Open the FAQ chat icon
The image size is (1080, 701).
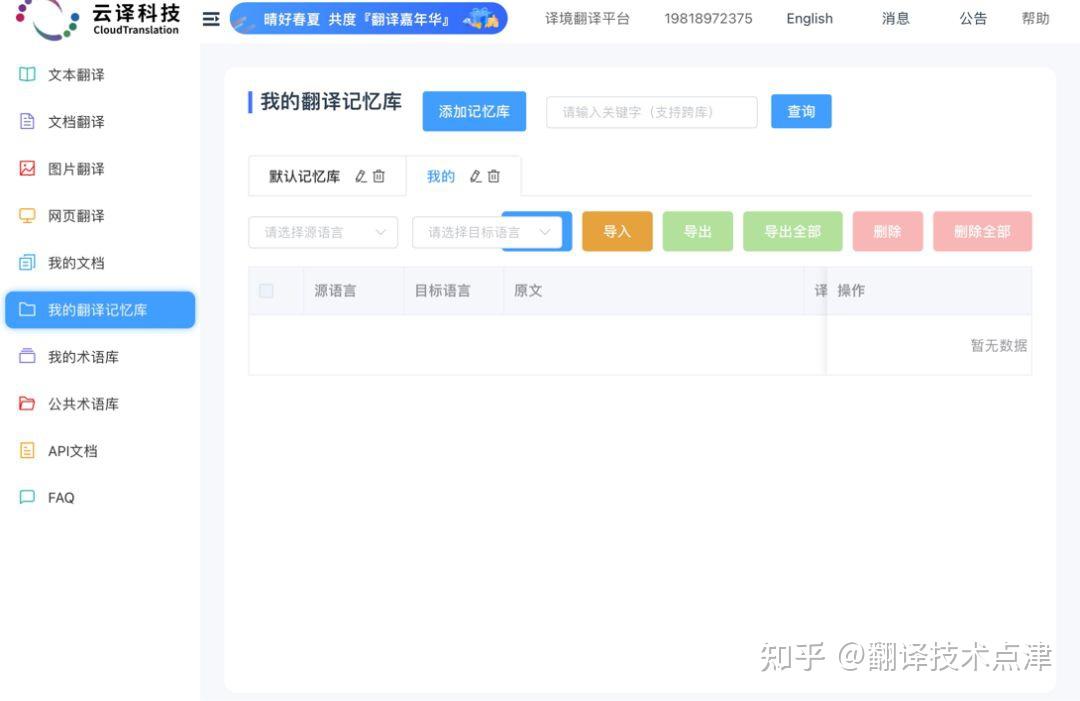click(x=27, y=497)
